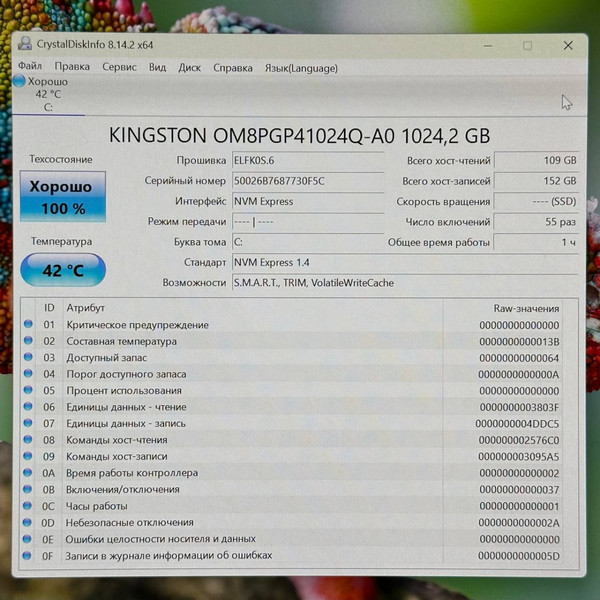Viewport: 600px width, 600px height.
Task: Click status dot of Небезопасные отключения row
Action: tap(27, 522)
